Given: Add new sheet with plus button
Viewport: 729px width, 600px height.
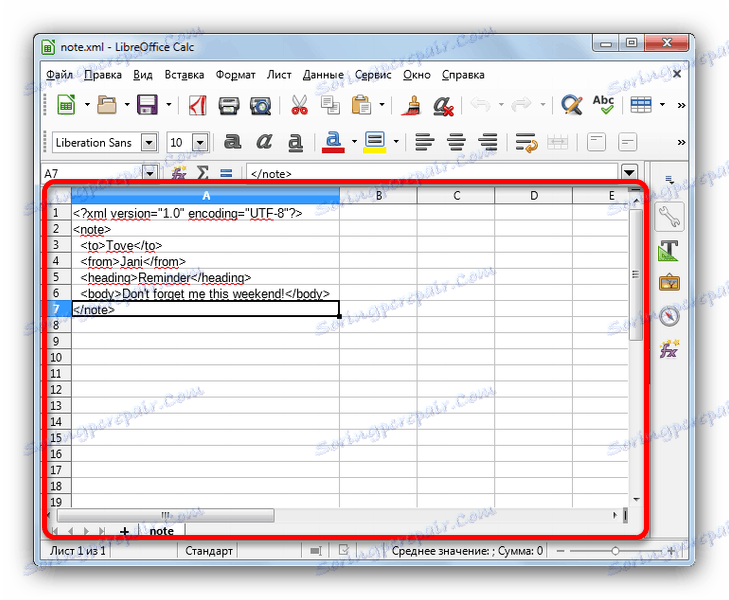Looking at the screenshot, I should pos(124,531).
